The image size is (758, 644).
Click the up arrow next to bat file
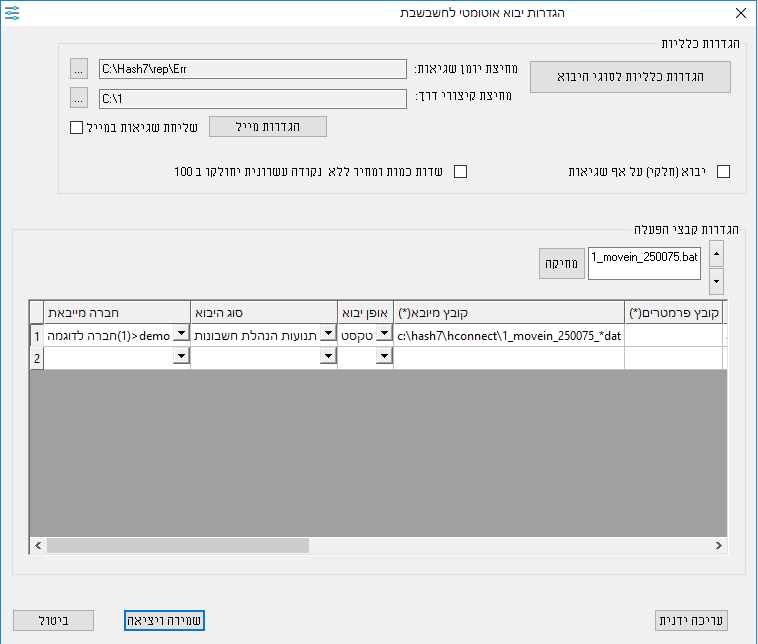pos(716,254)
